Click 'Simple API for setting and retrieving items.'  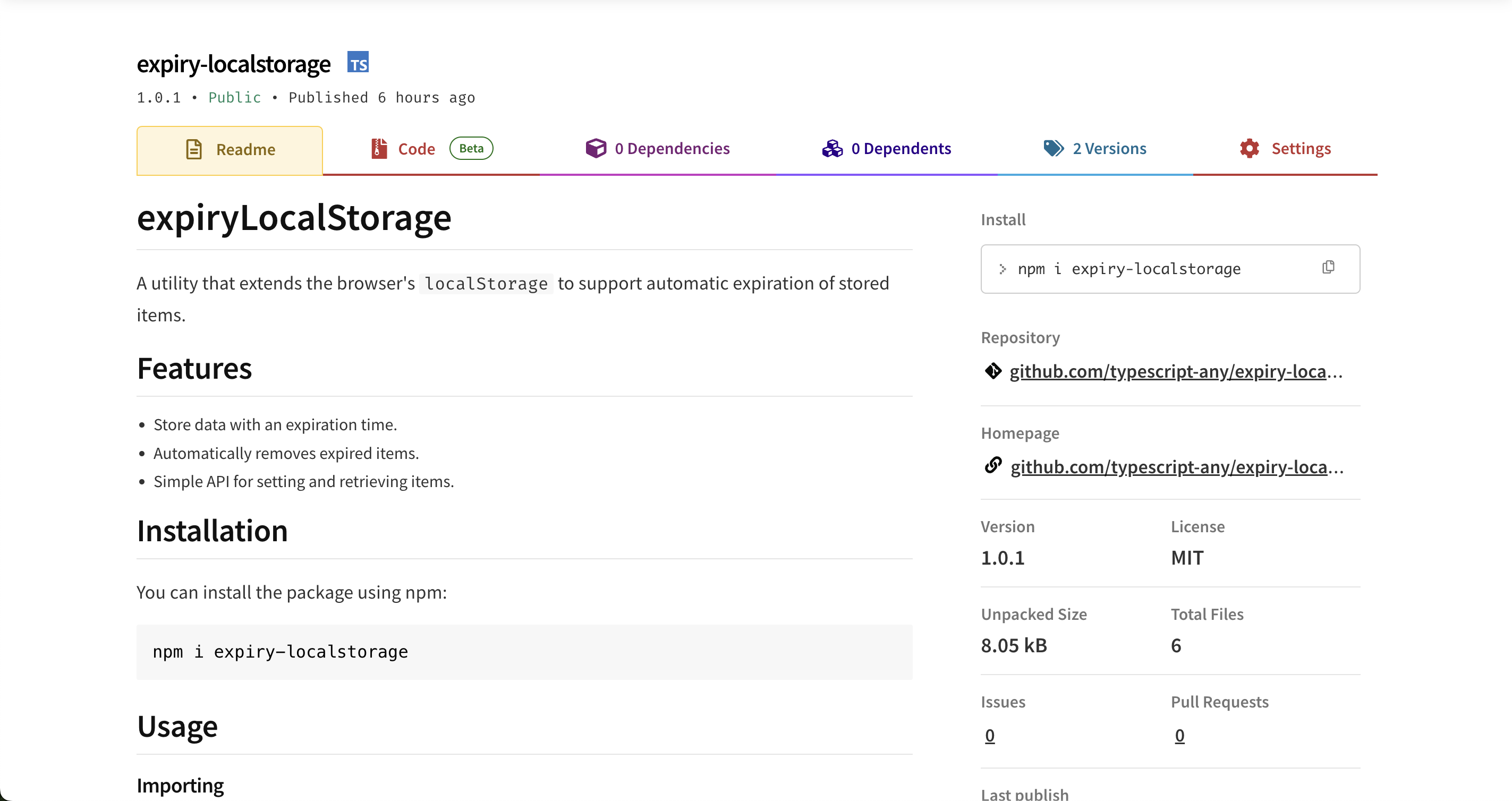303,482
